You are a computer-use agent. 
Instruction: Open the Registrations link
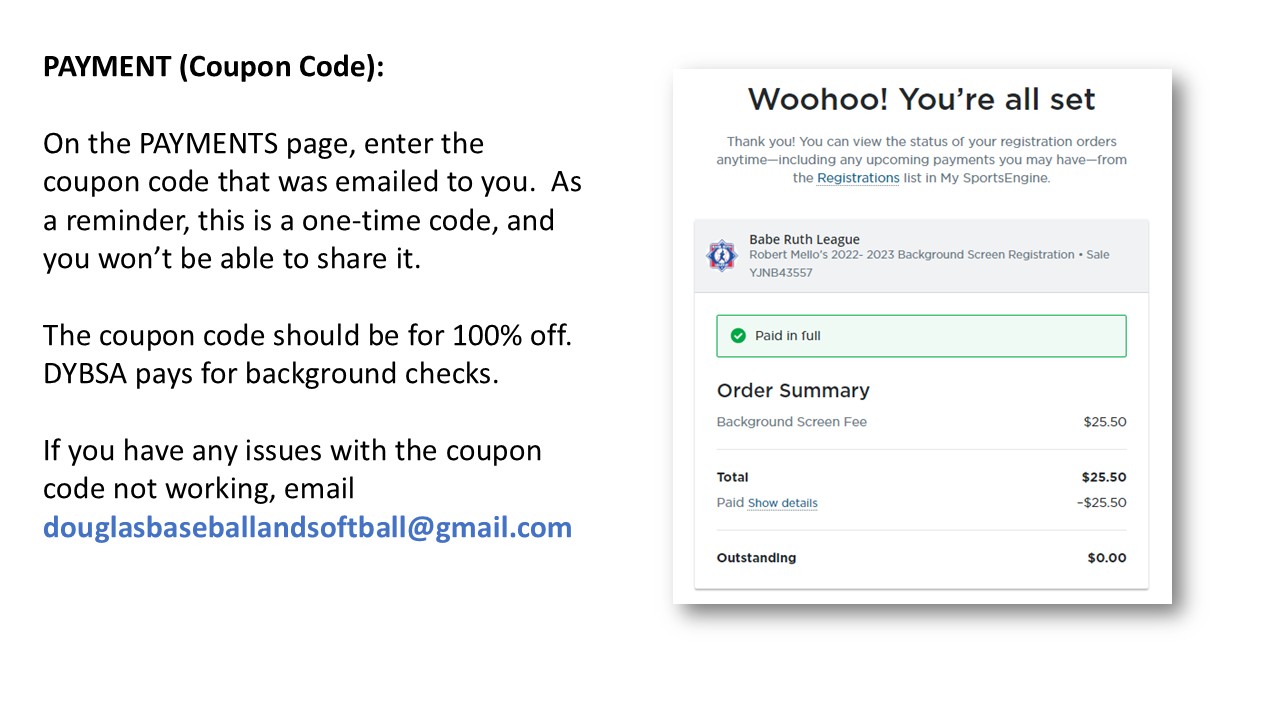click(858, 178)
